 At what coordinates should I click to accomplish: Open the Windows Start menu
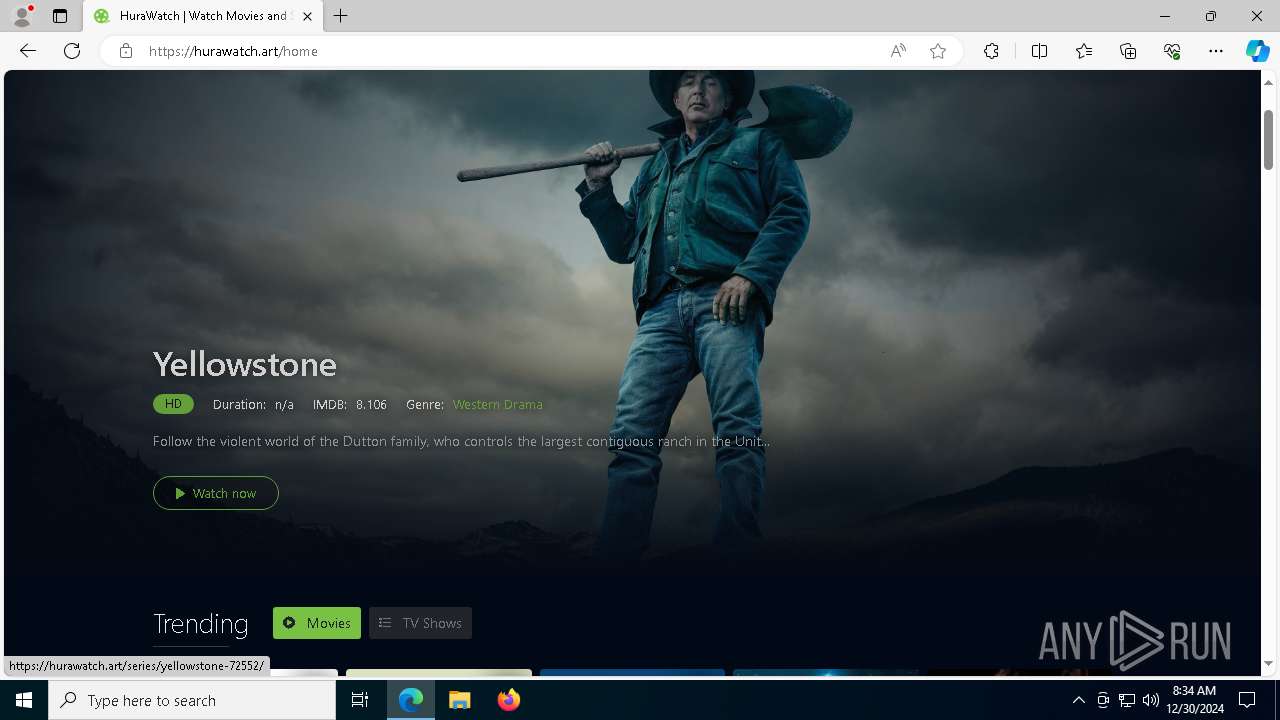point(24,700)
